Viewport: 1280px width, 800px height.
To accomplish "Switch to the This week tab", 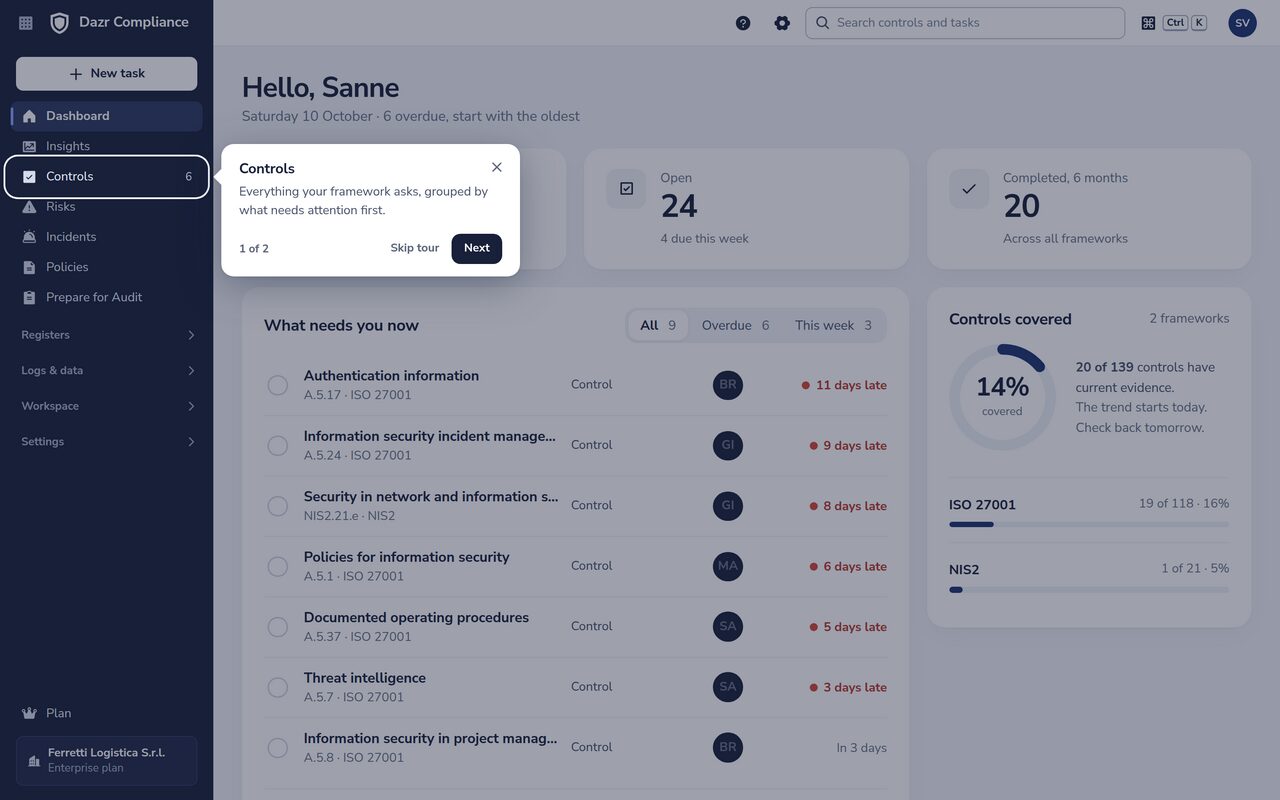I will coord(833,325).
